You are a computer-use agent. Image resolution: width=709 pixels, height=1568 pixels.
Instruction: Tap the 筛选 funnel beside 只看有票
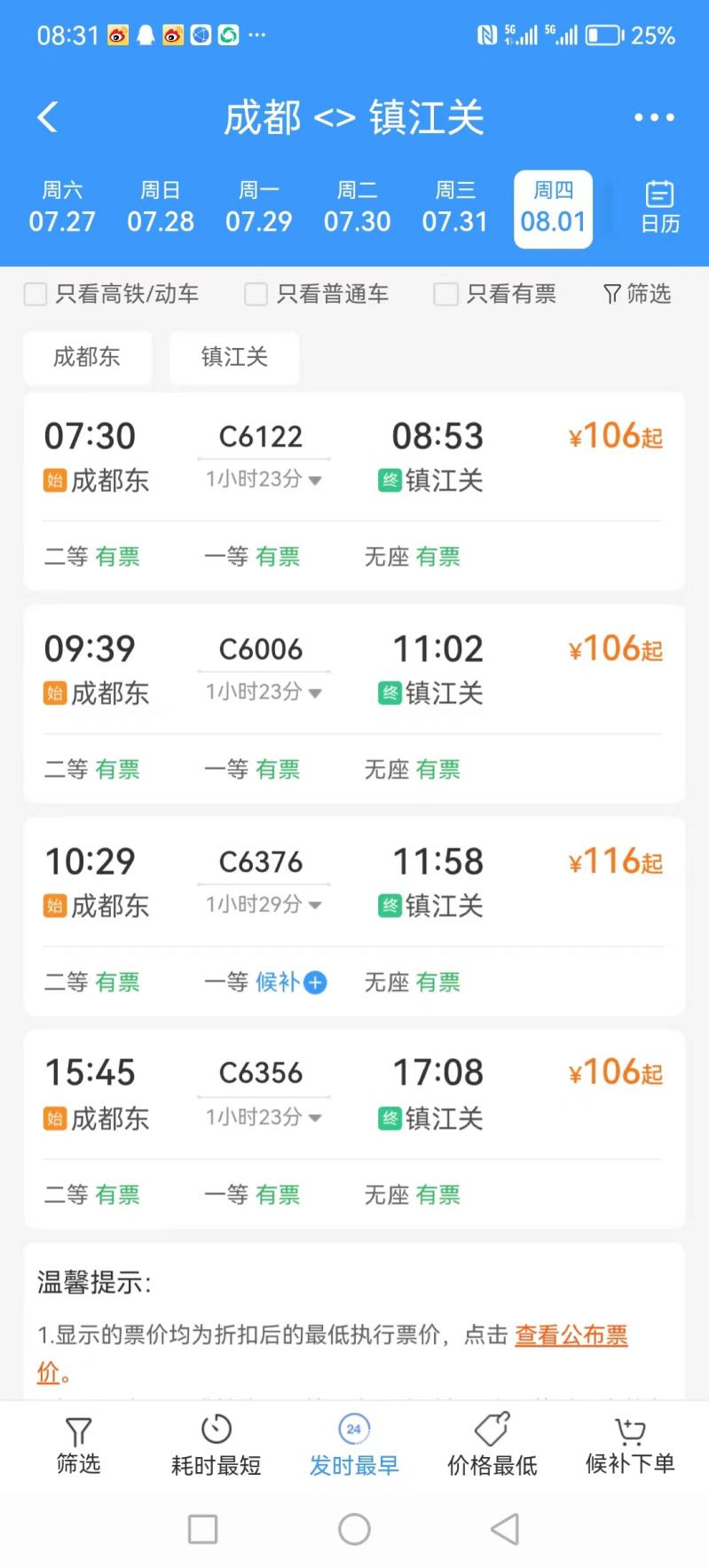tap(637, 294)
